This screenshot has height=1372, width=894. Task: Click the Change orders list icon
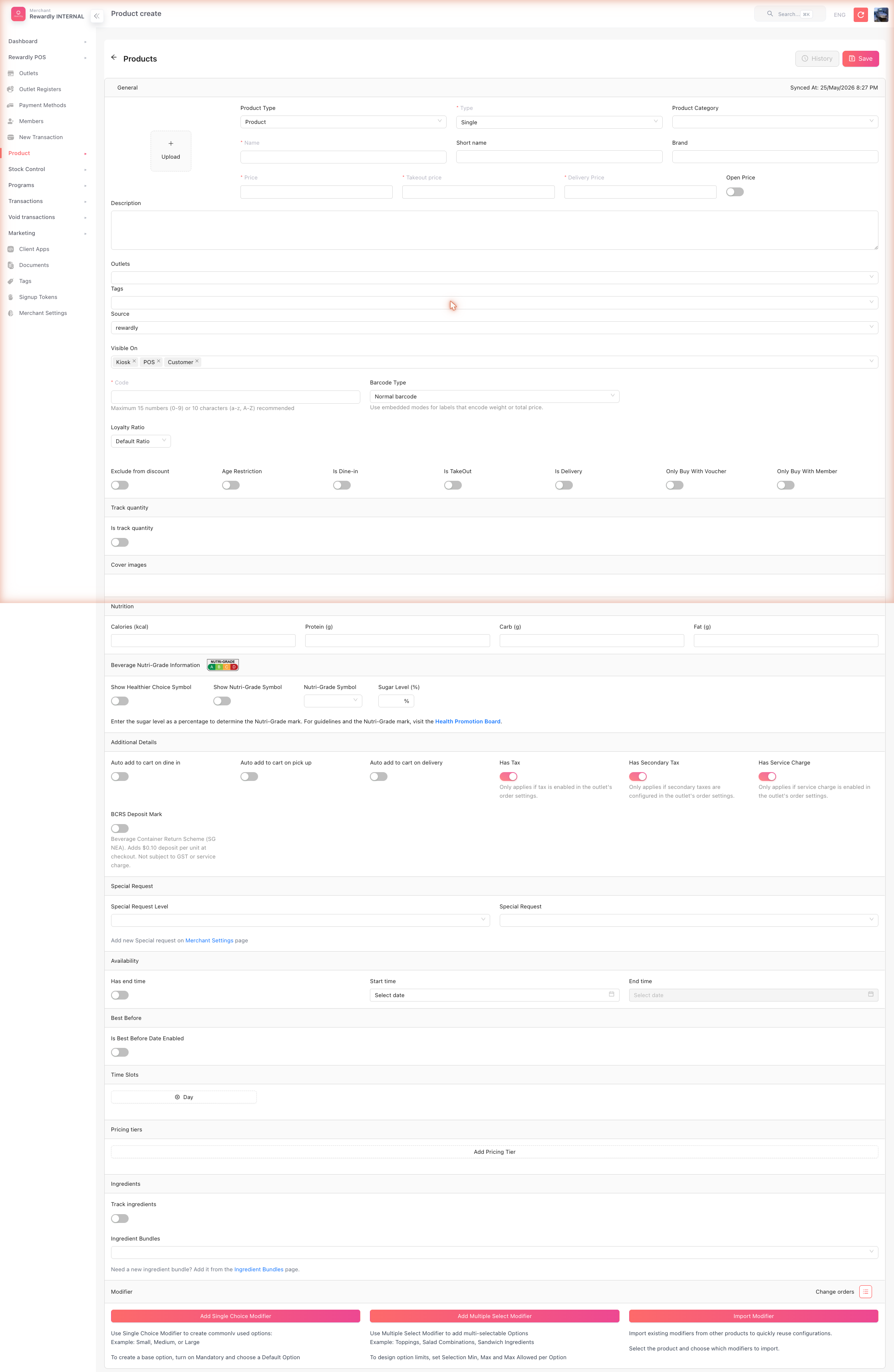tap(865, 1291)
